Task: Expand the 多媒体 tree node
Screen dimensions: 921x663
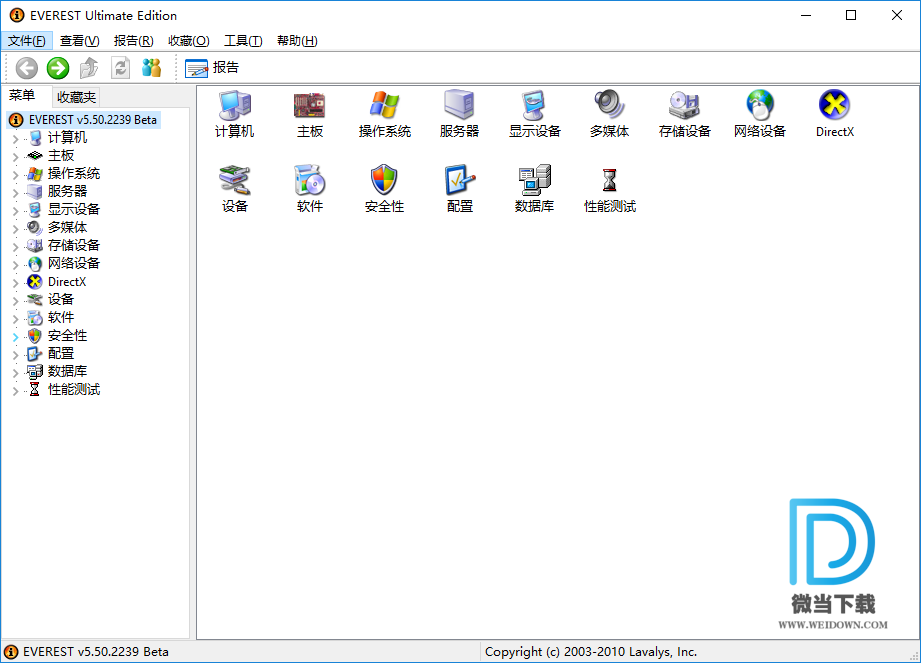Action: tap(16, 229)
